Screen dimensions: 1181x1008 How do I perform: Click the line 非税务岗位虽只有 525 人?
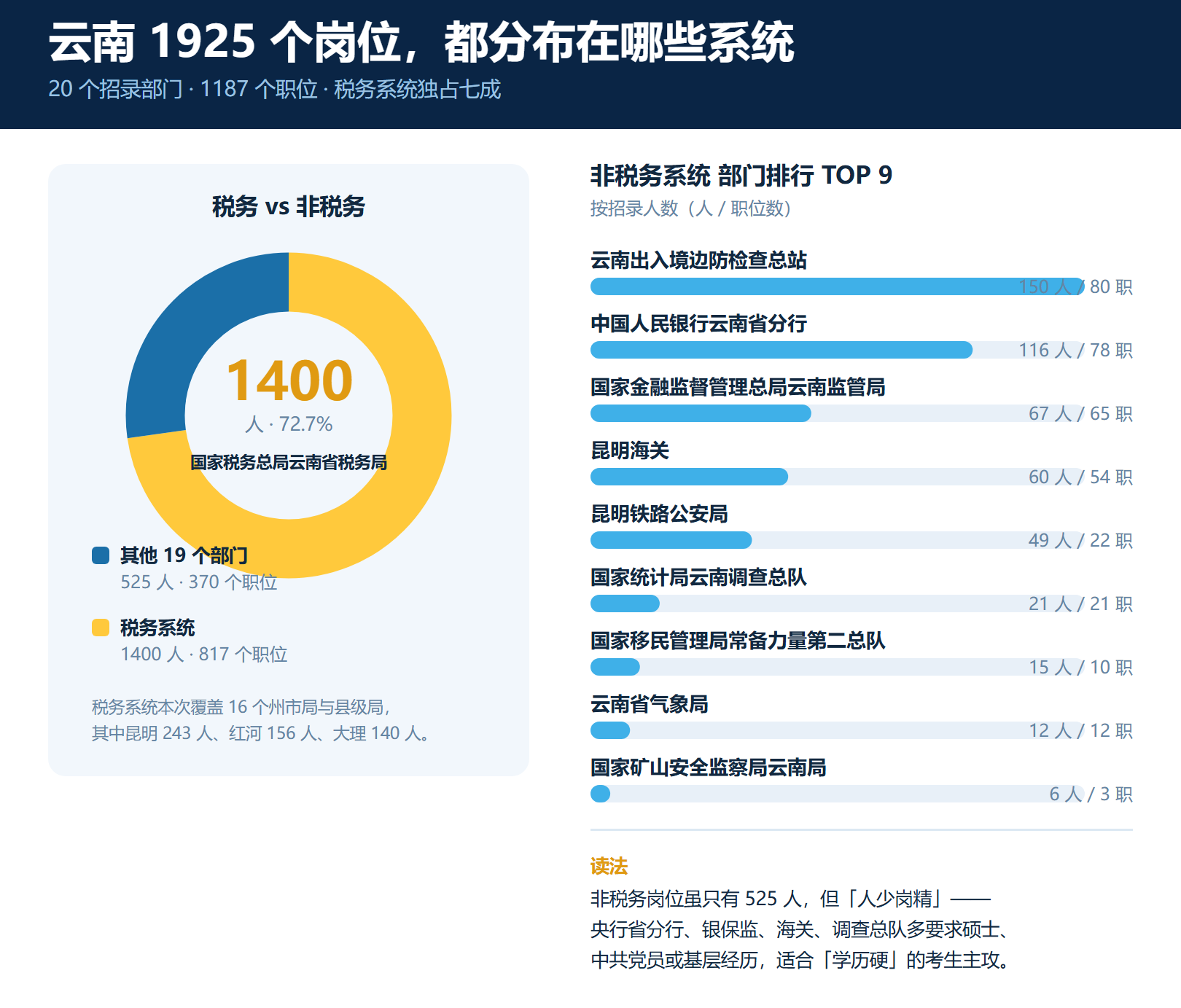791,899
